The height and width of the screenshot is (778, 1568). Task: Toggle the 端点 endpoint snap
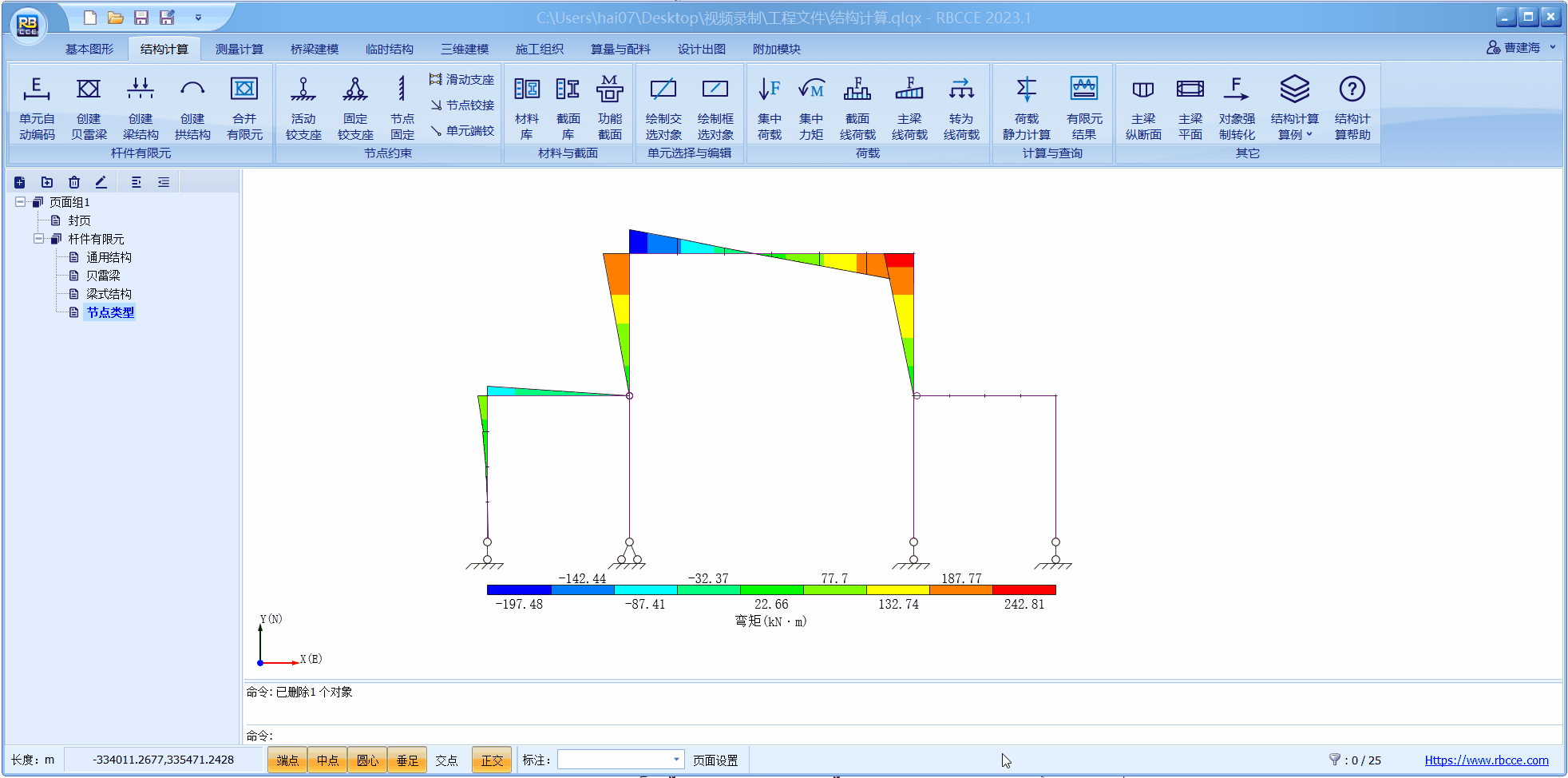[x=287, y=760]
